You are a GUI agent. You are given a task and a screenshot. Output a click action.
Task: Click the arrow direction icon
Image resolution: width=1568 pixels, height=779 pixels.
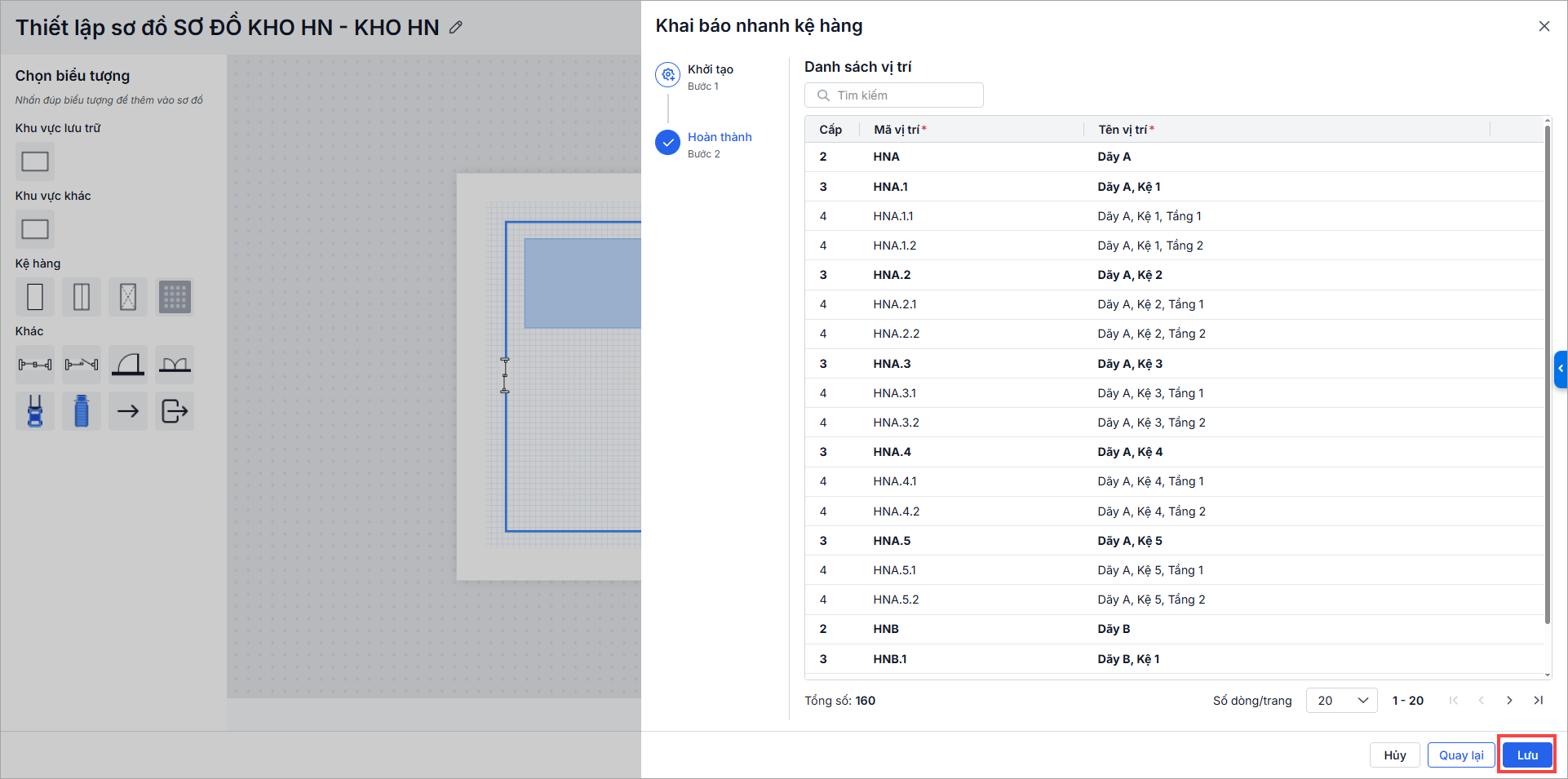pos(128,410)
